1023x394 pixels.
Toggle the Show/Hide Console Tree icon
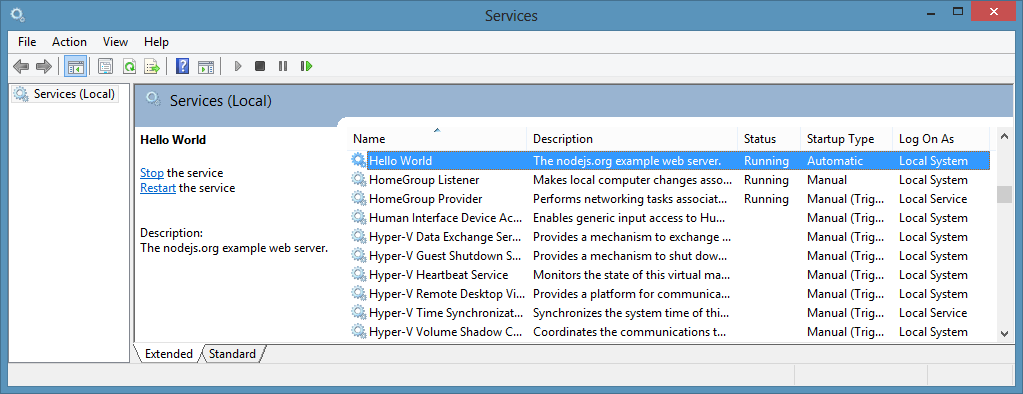(x=76, y=66)
